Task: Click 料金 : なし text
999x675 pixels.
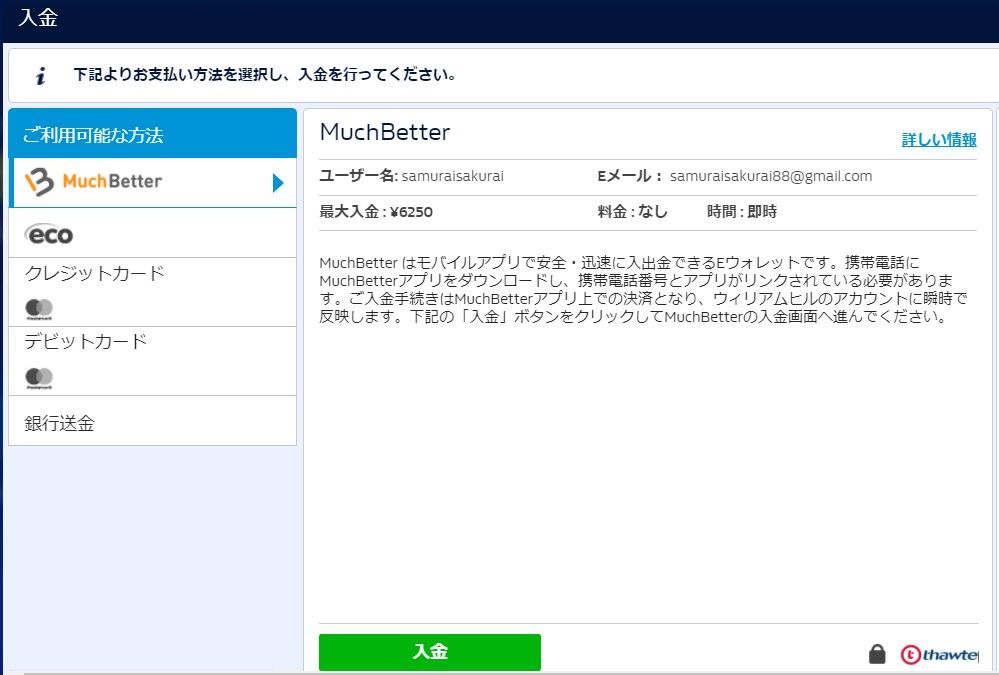Action: coord(632,212)
